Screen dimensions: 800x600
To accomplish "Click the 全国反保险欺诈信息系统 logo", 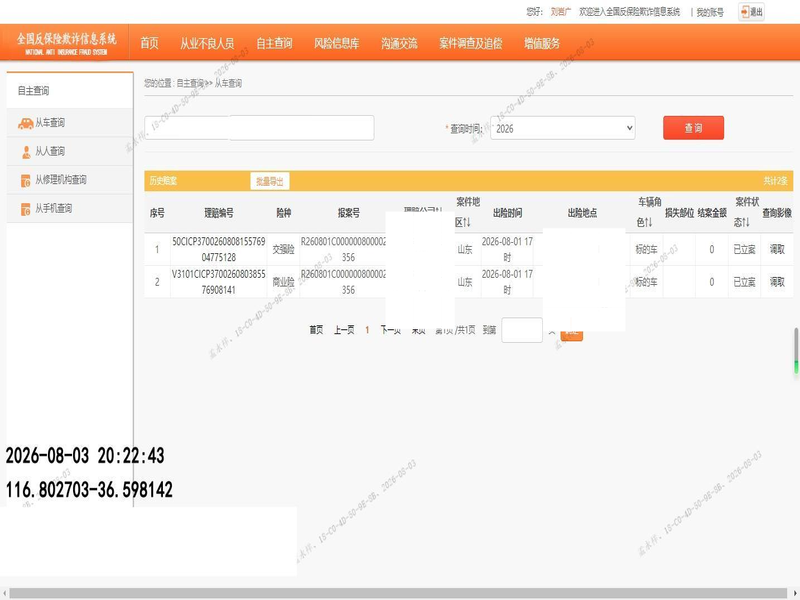I will [66, 43].
